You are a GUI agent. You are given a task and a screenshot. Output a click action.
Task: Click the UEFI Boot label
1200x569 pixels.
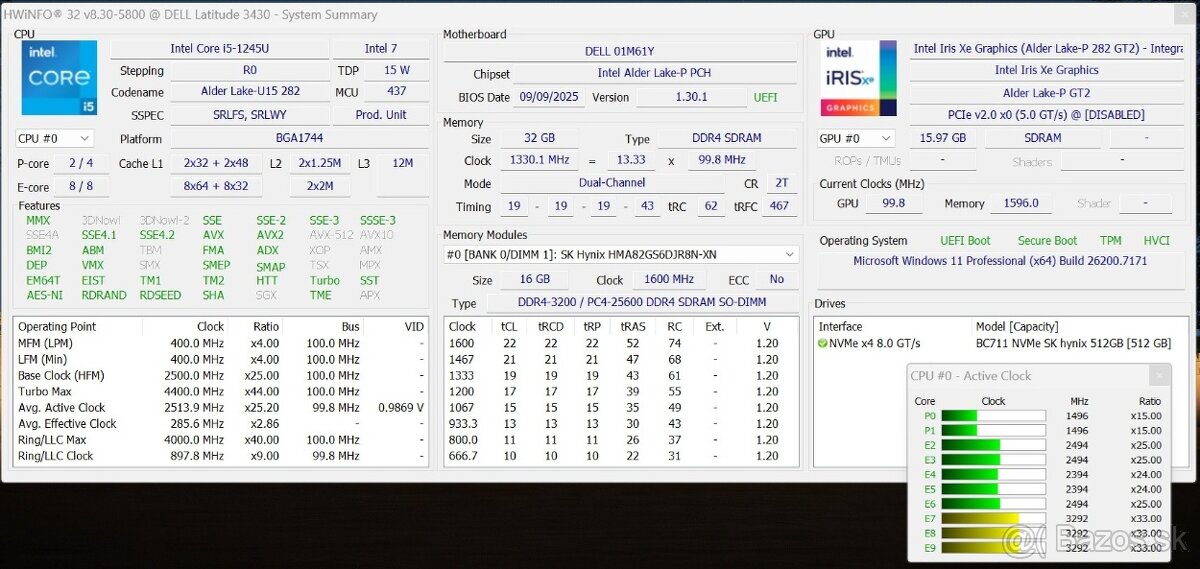click(x=964, y=241)
